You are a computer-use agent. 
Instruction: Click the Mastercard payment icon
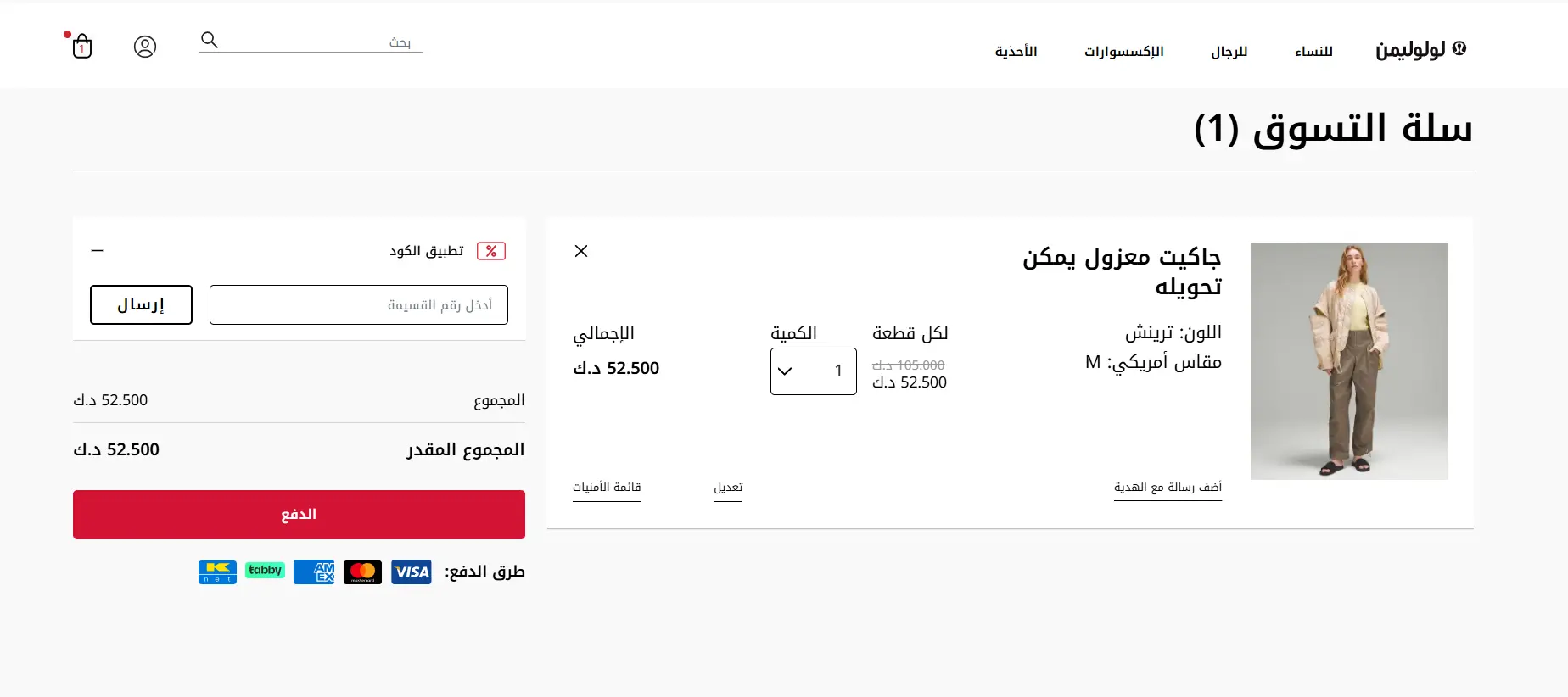[x=362, y=572]
